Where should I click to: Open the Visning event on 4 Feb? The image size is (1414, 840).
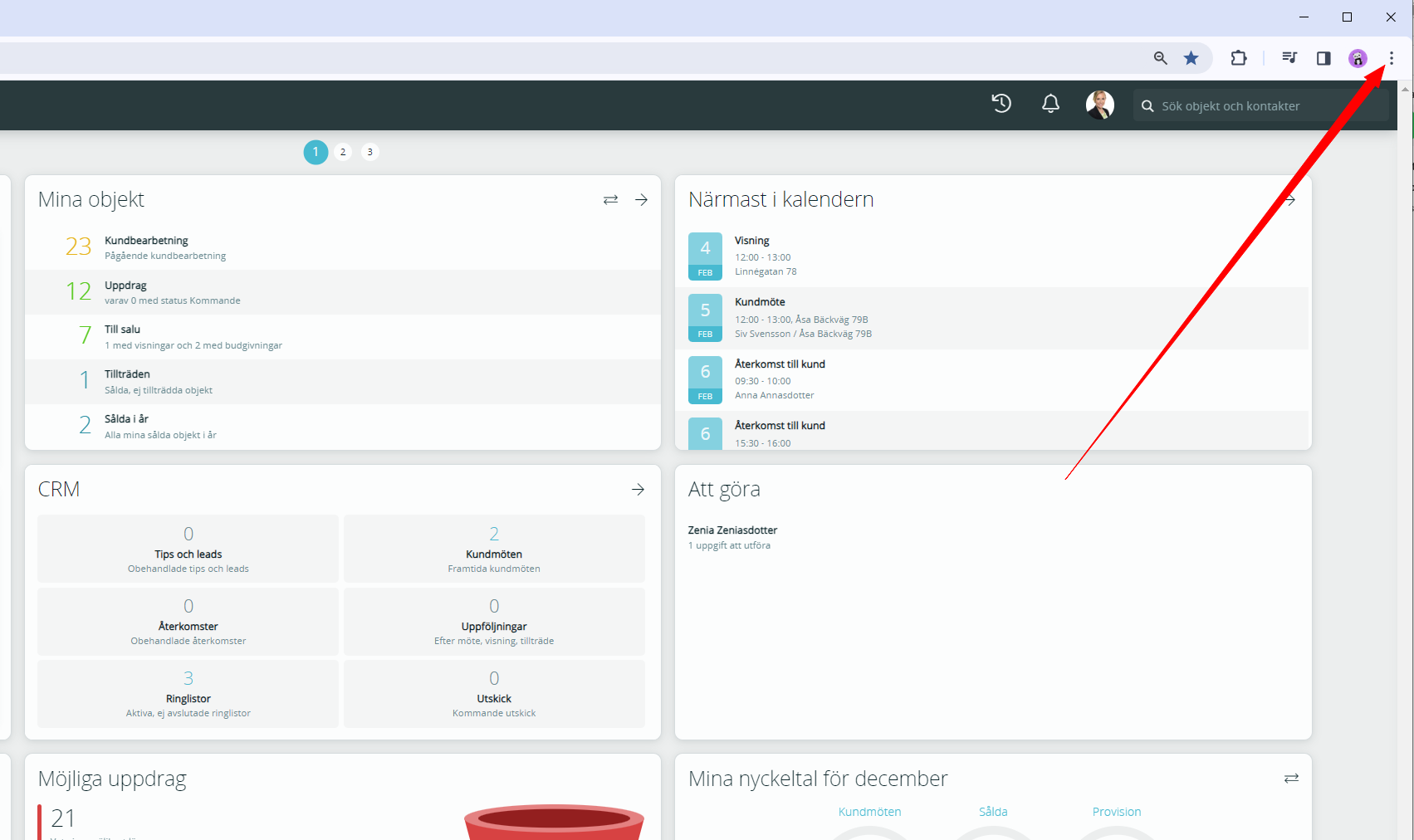[x=993, y=256]
